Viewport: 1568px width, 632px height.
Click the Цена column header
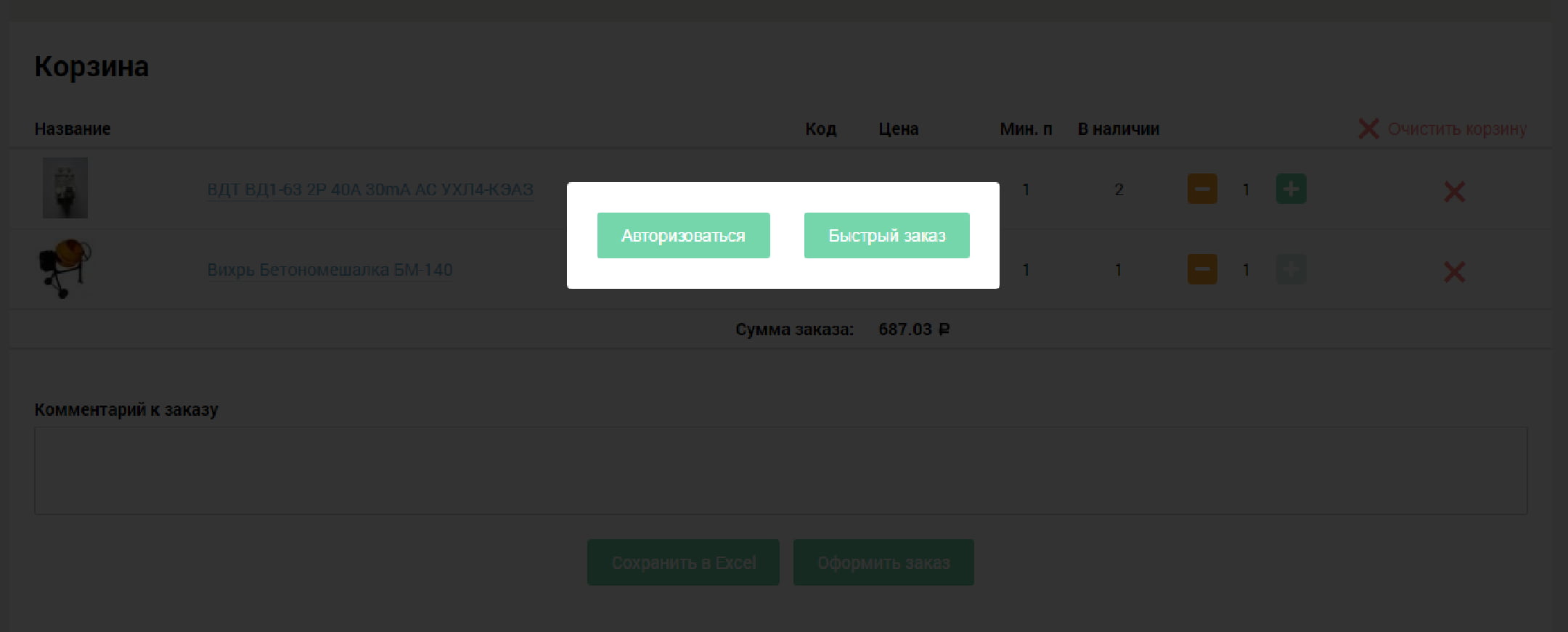pyautogui.click(x=899, y=129)
